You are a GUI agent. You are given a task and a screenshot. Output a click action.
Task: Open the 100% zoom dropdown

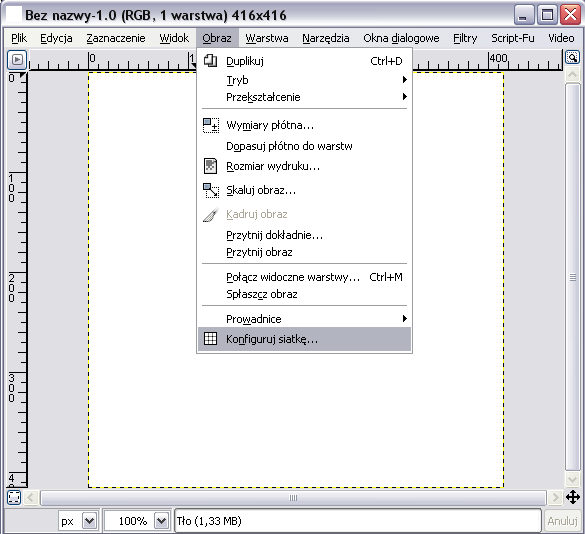pos(162,521)
